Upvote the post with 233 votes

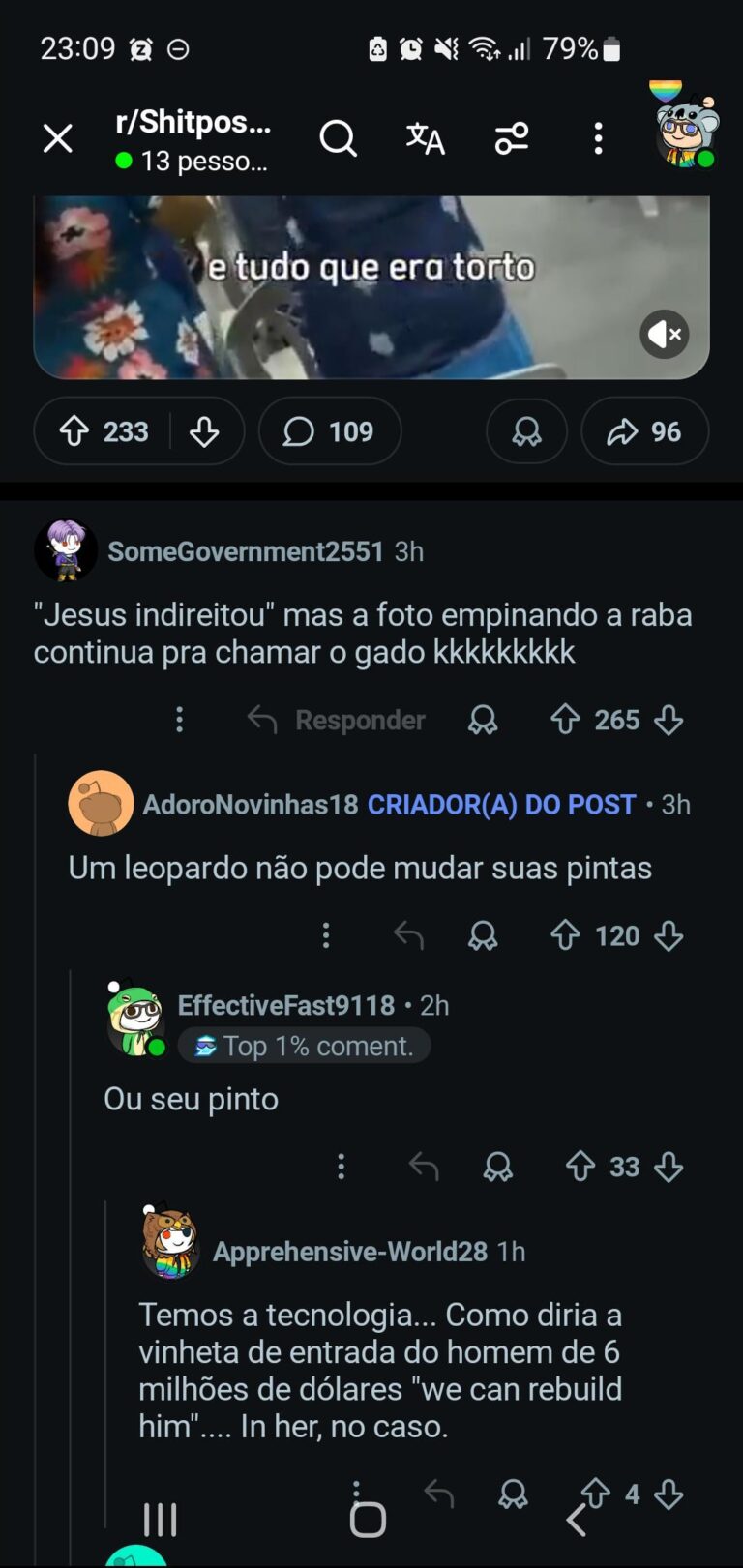[75, 431]
